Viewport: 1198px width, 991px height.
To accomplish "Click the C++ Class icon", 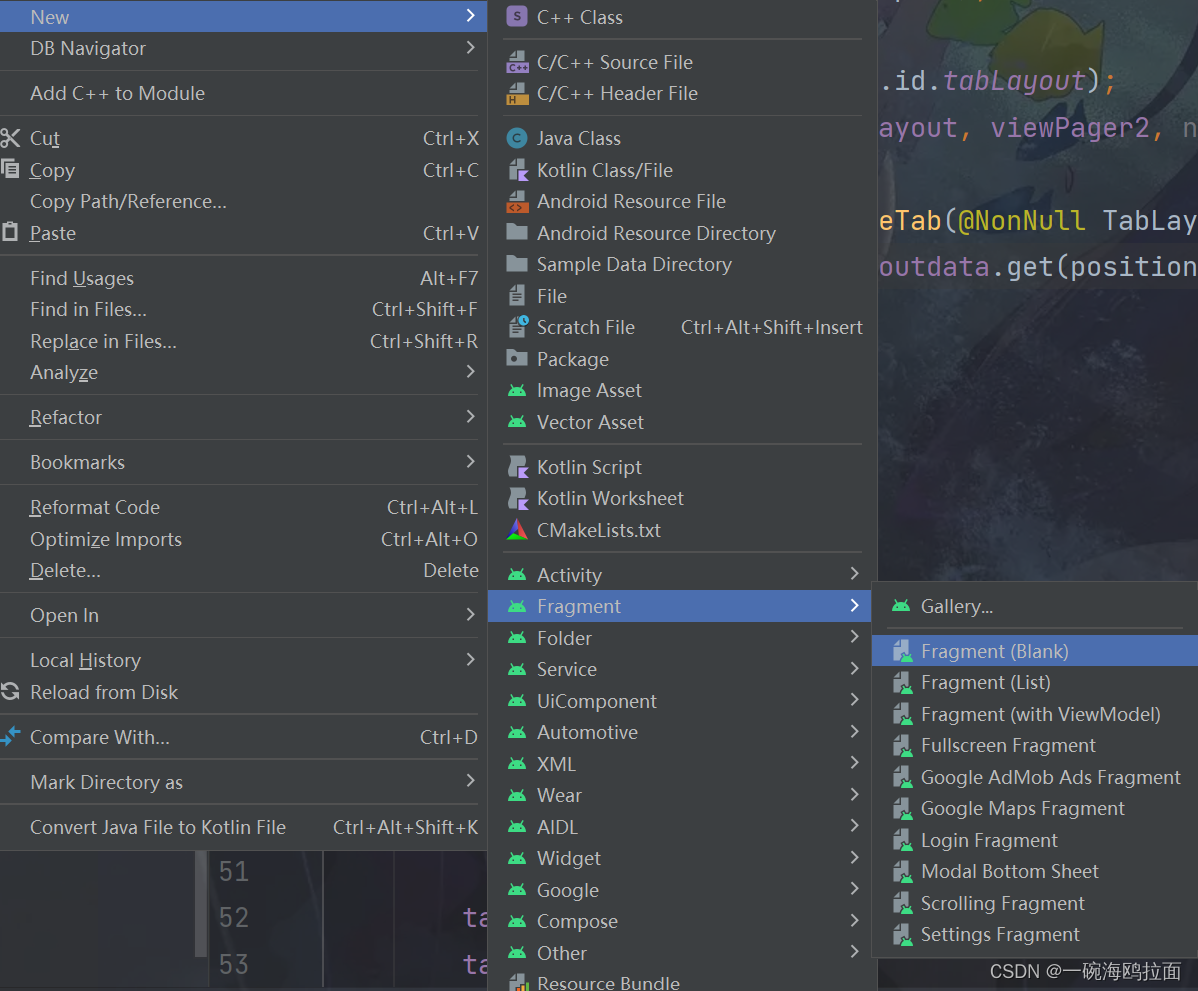I will point(517,16).
